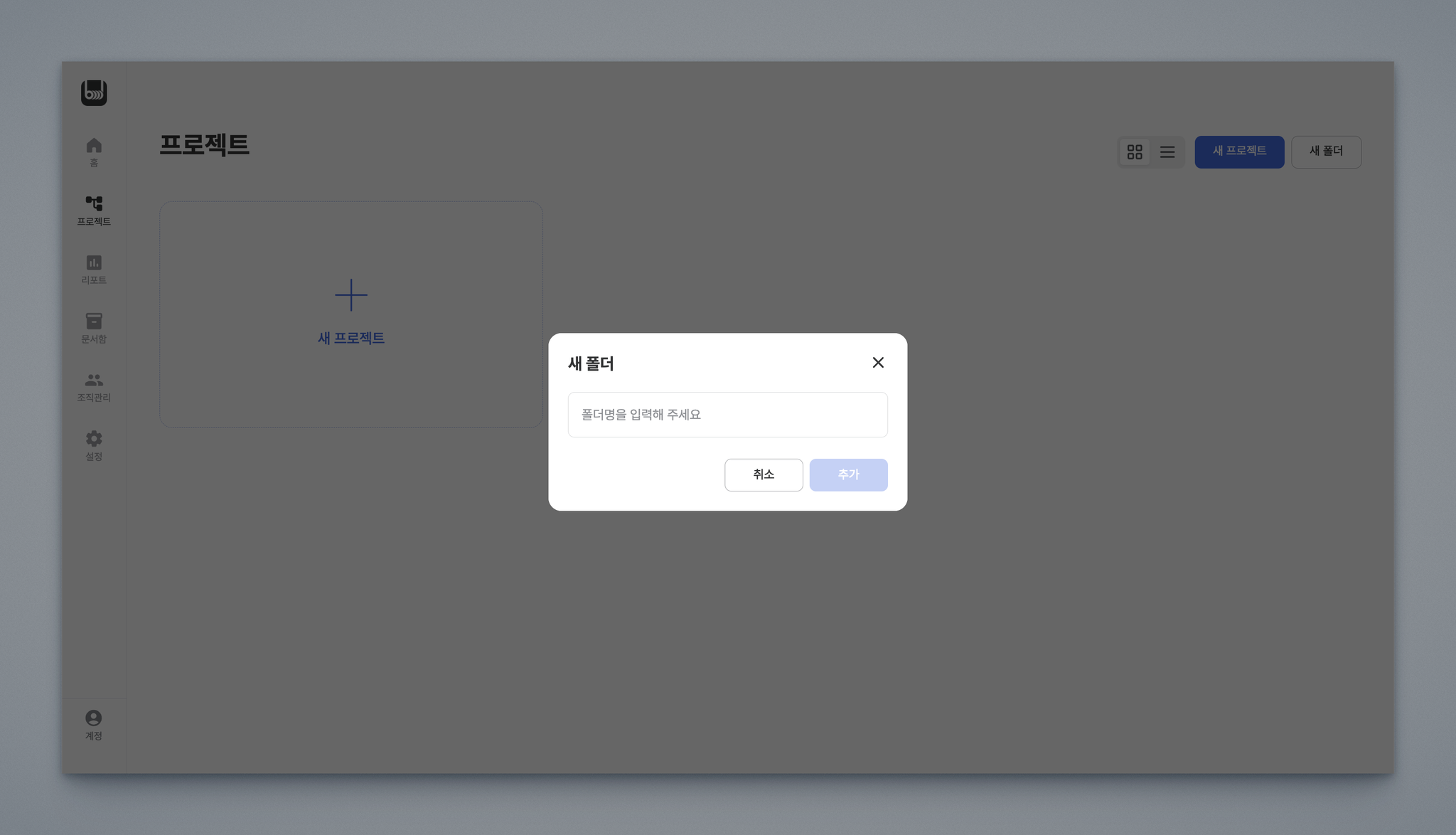Open the 계정 account icon
The width and height of the screenshot is (1456, 835).
pos(94,718)
